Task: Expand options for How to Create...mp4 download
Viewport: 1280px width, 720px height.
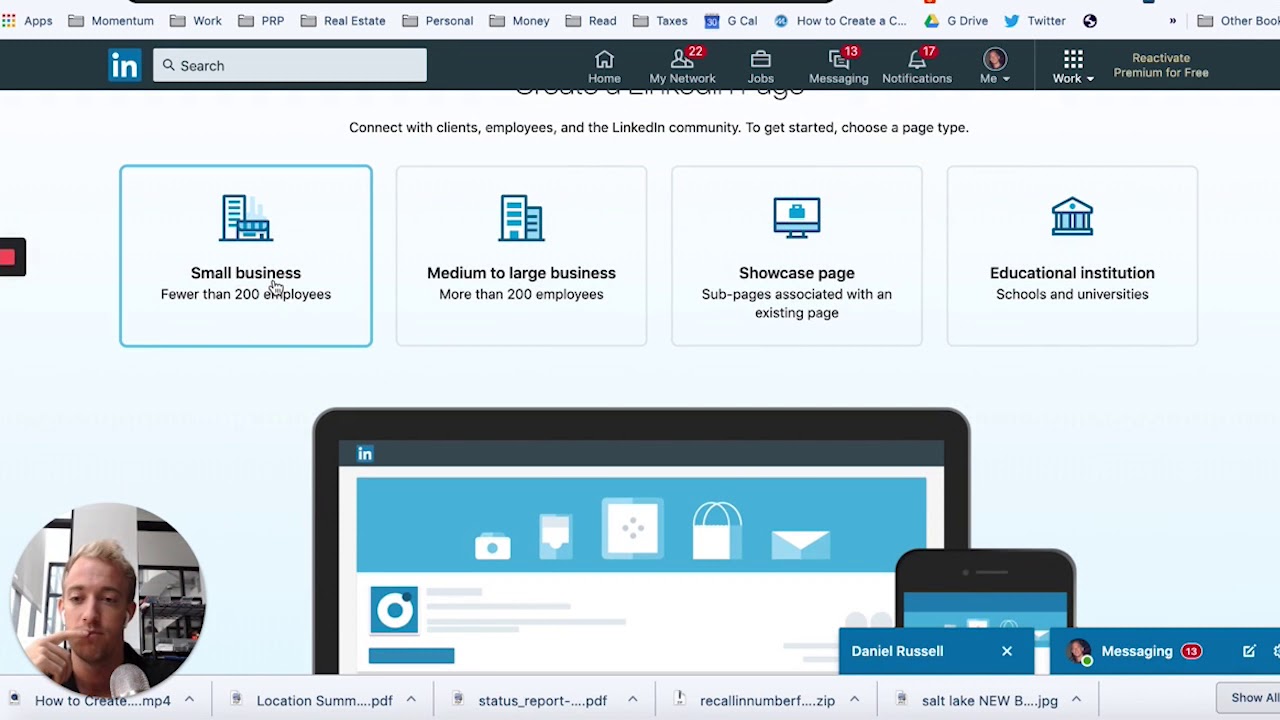Action: [x=189, y=700]
